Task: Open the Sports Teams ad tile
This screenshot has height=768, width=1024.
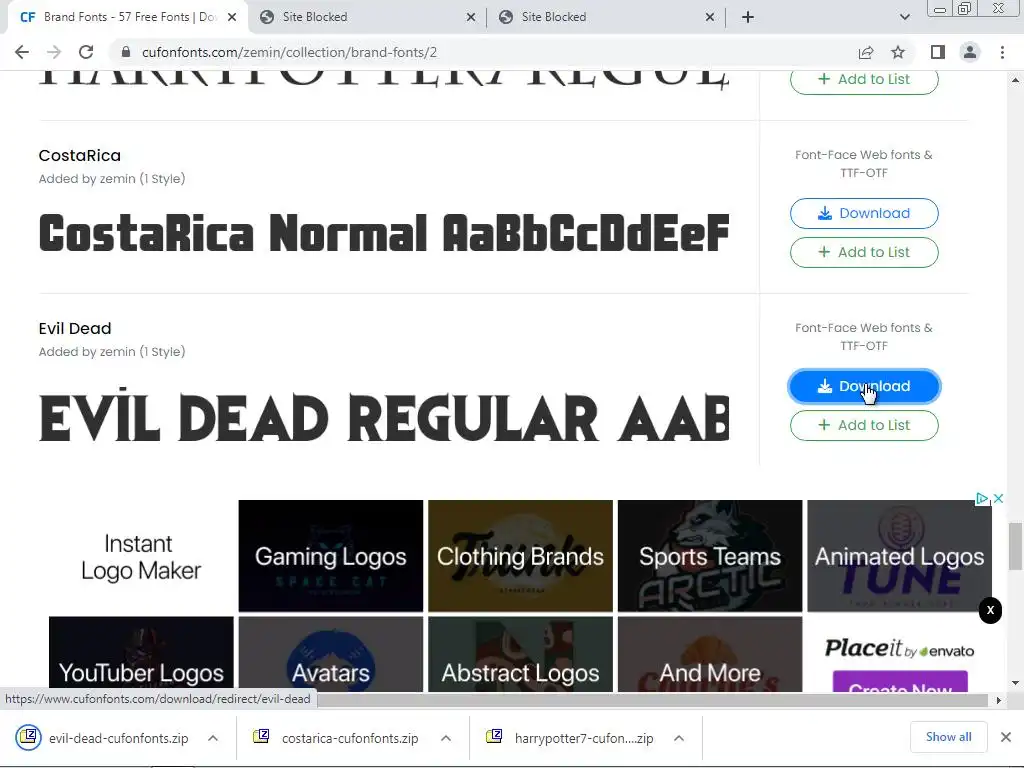Action: (710, 556)
